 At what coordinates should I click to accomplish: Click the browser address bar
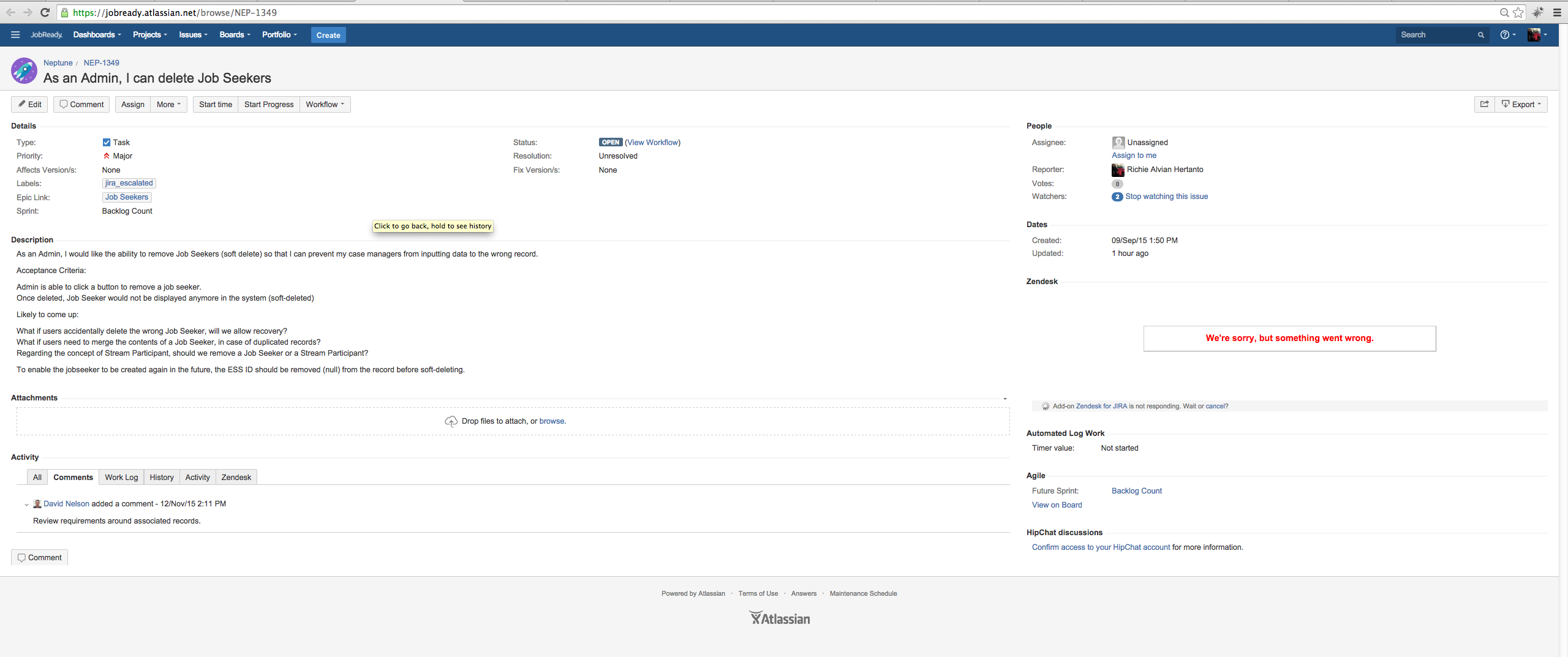778,12
